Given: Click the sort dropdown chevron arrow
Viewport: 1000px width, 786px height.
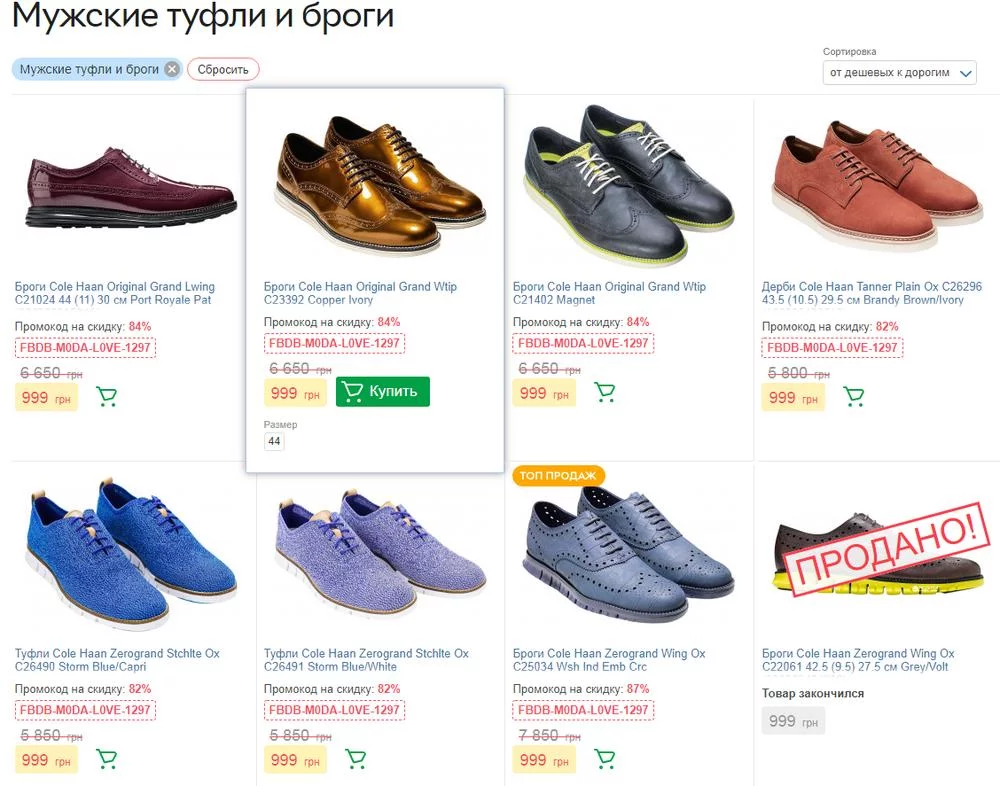Looking at the screenshot, I should [965, 73].
